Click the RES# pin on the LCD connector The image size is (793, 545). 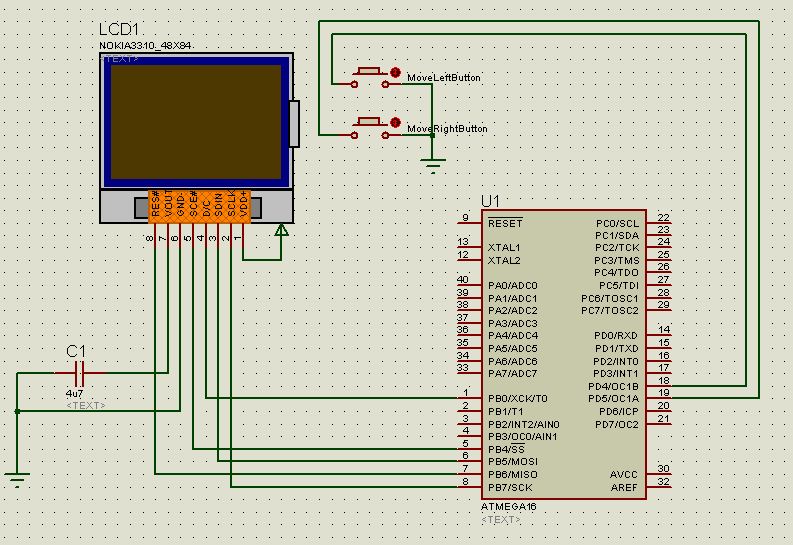pyautogui.click(x=155, y=206)
